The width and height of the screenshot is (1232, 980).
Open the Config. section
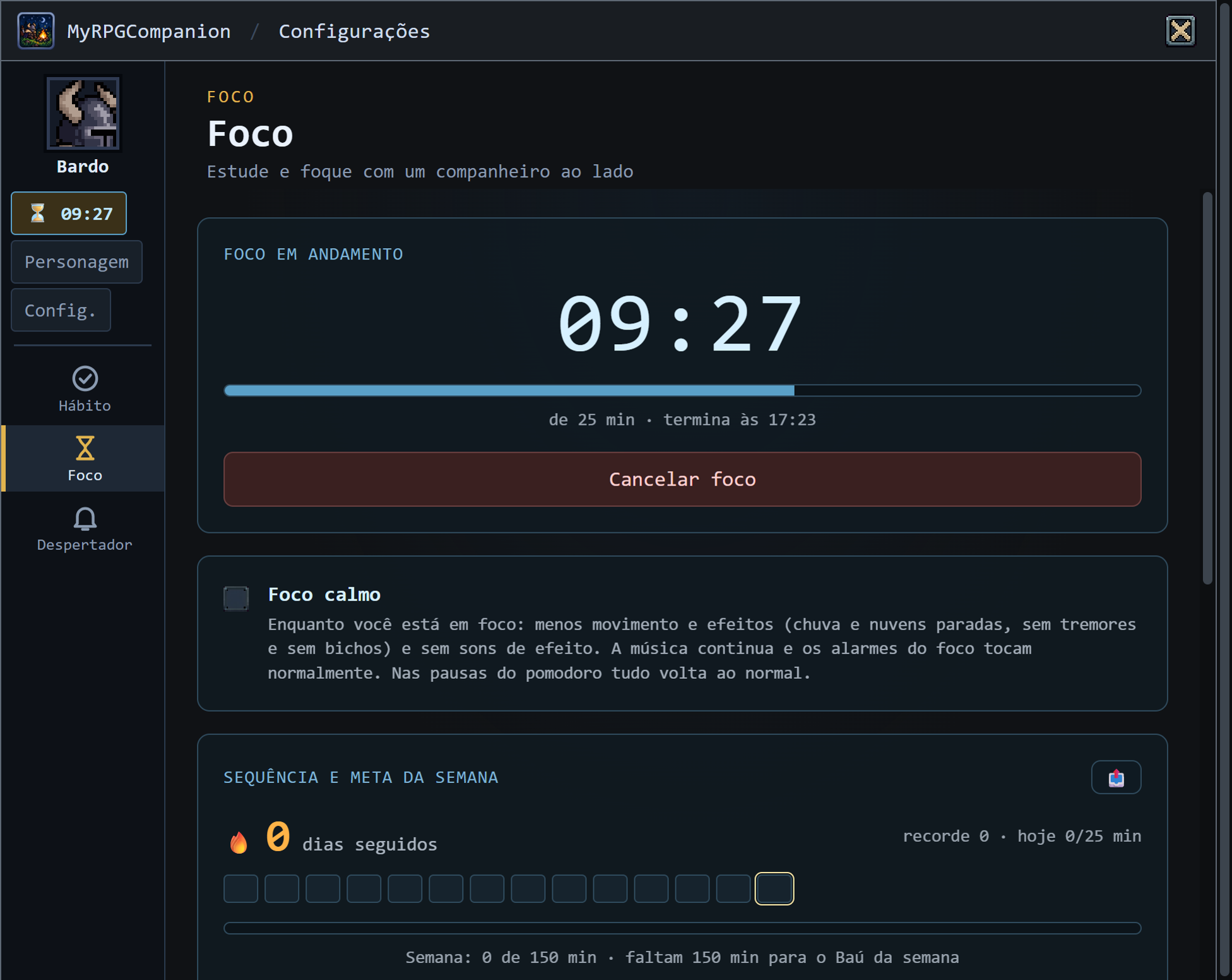click(61, 310)
